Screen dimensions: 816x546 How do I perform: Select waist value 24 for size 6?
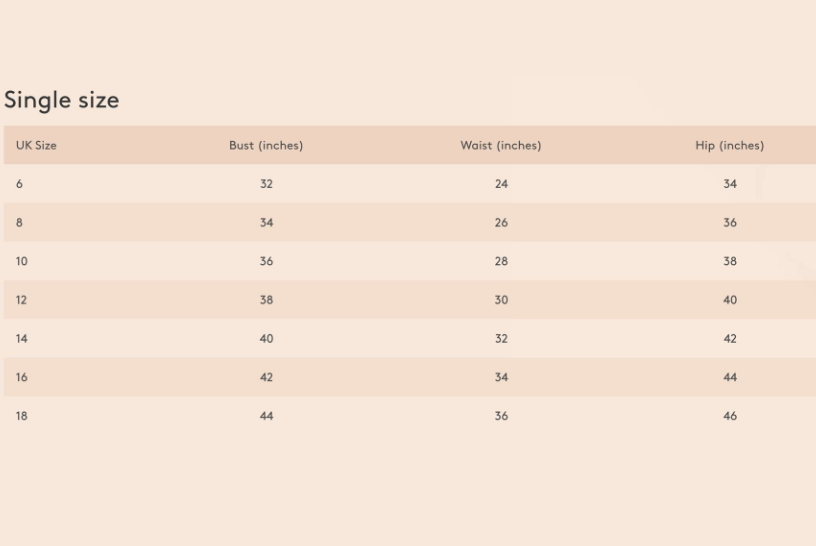501,184
